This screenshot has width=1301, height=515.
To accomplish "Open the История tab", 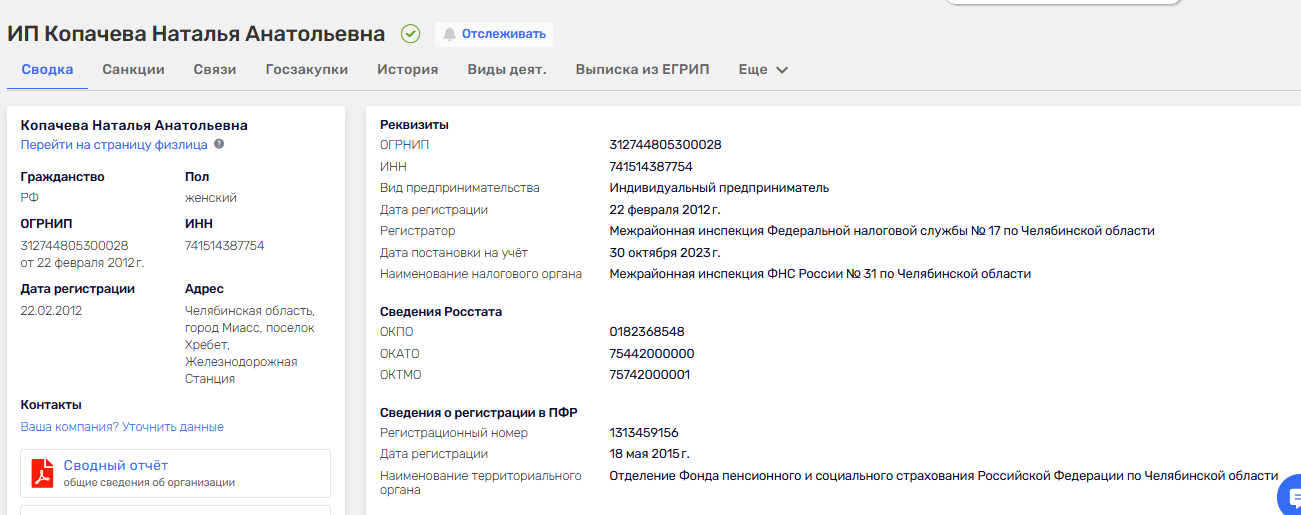I will tap(407, 70).
